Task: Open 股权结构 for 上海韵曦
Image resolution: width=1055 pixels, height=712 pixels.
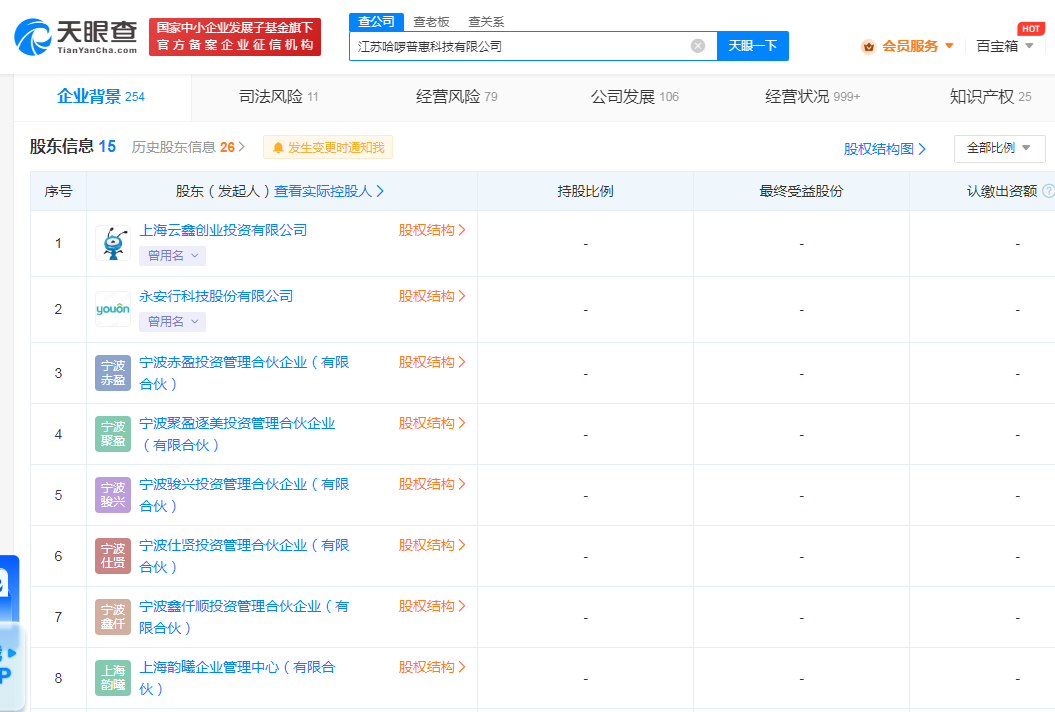Action: point(432,668)
